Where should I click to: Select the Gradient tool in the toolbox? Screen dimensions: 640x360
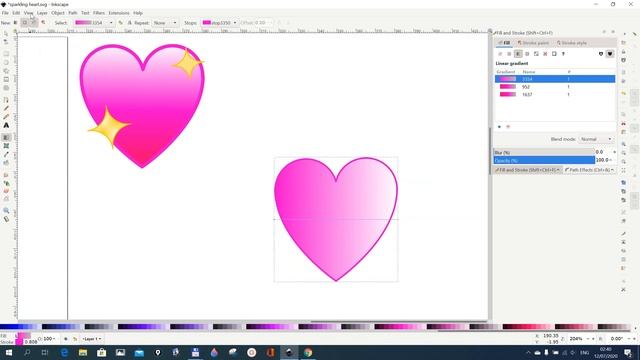point(6,138)
